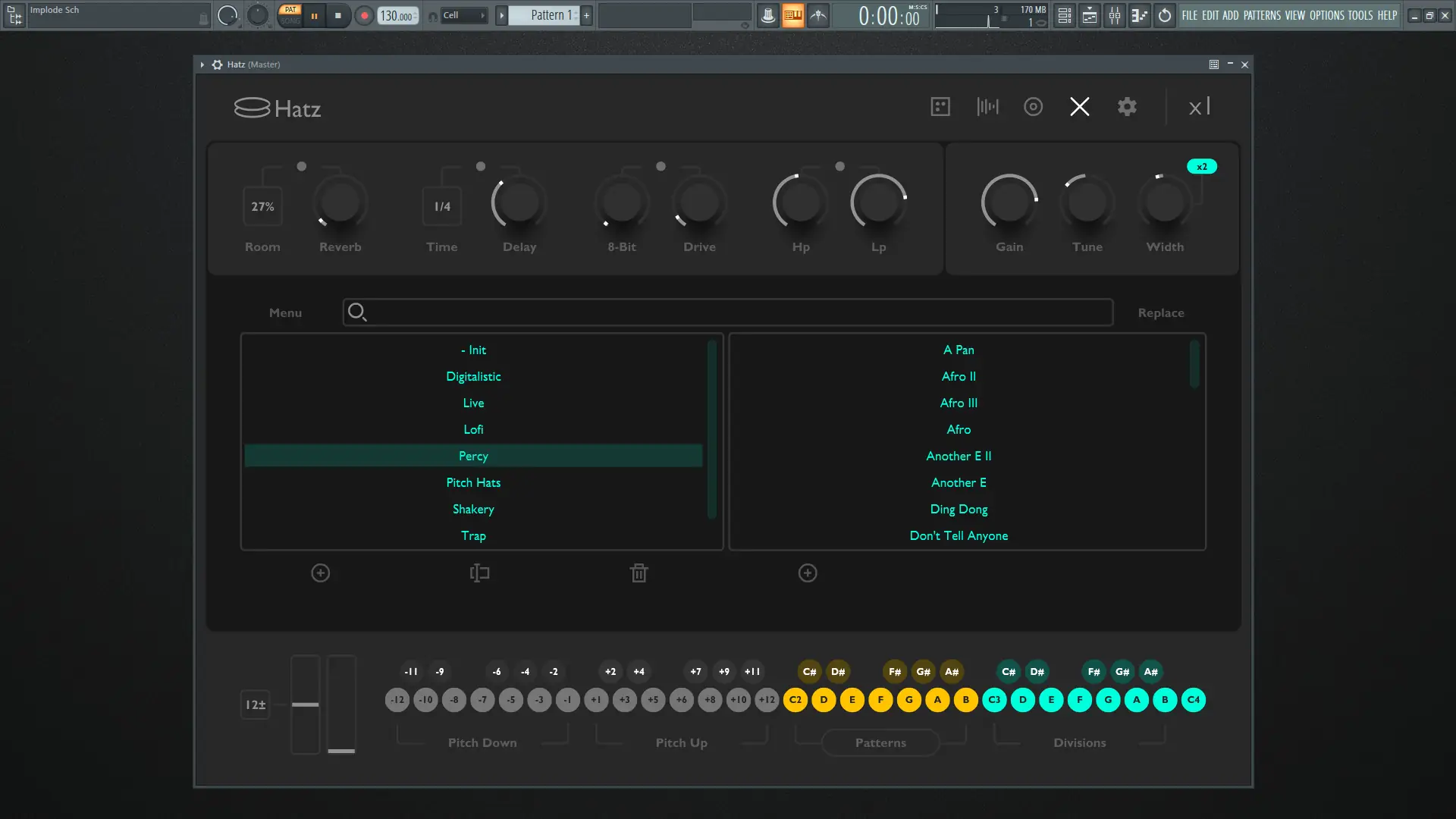
Task: Toggle the x2 width badge
Action: (x=1201, y=167)
